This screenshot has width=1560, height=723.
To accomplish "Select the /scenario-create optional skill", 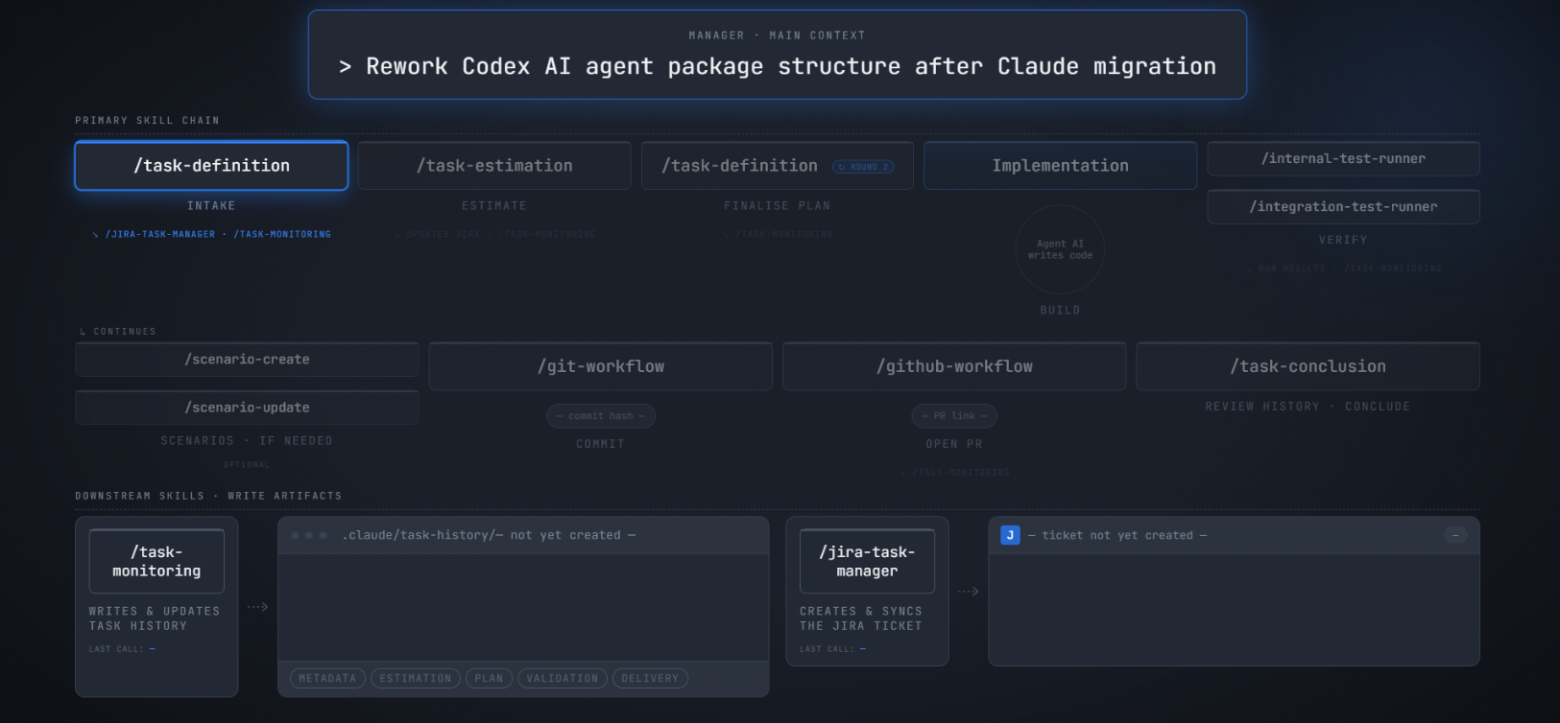I will (247, 359).
